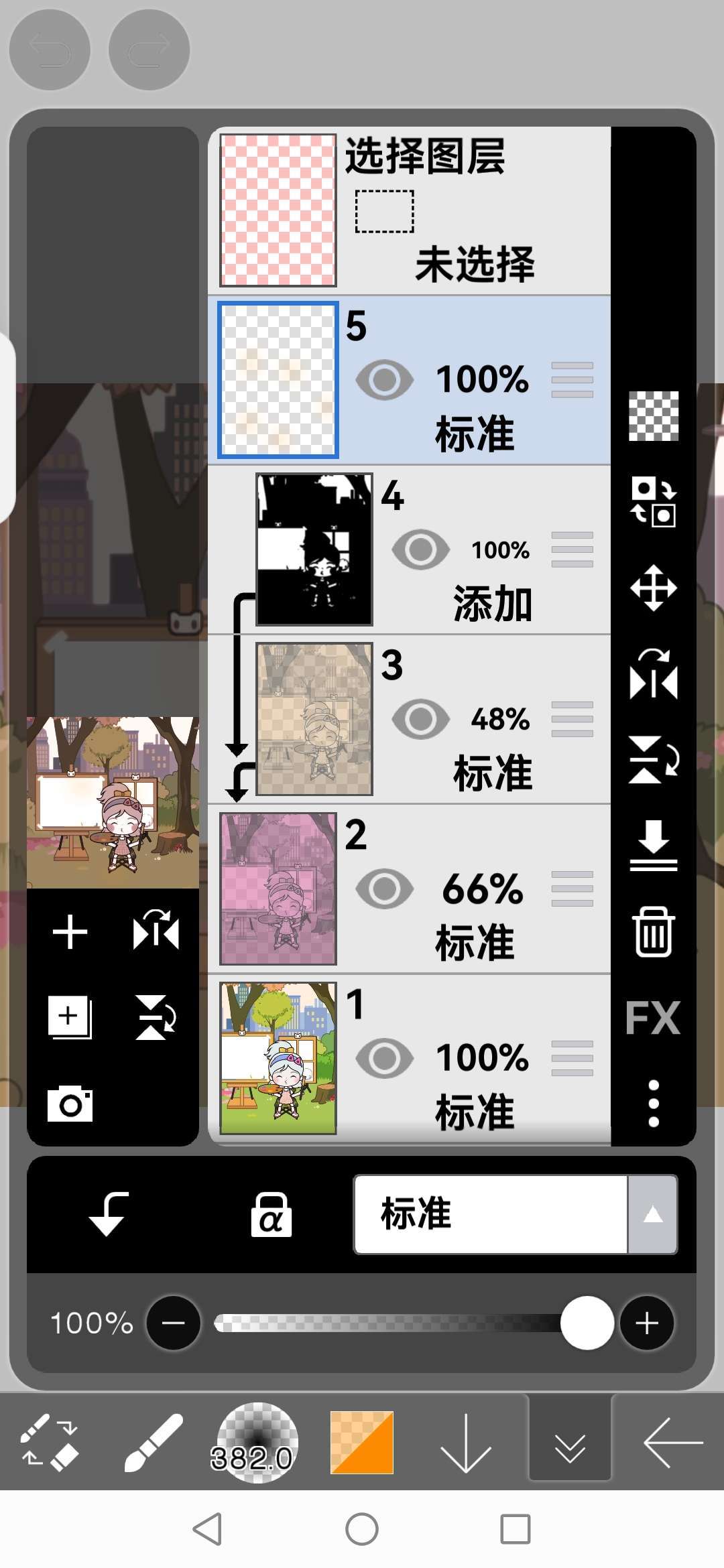This screenshot has width=724, height=1568.
Task: Open the 标准 blend mode dropdown
Action: coord(516,1214)
